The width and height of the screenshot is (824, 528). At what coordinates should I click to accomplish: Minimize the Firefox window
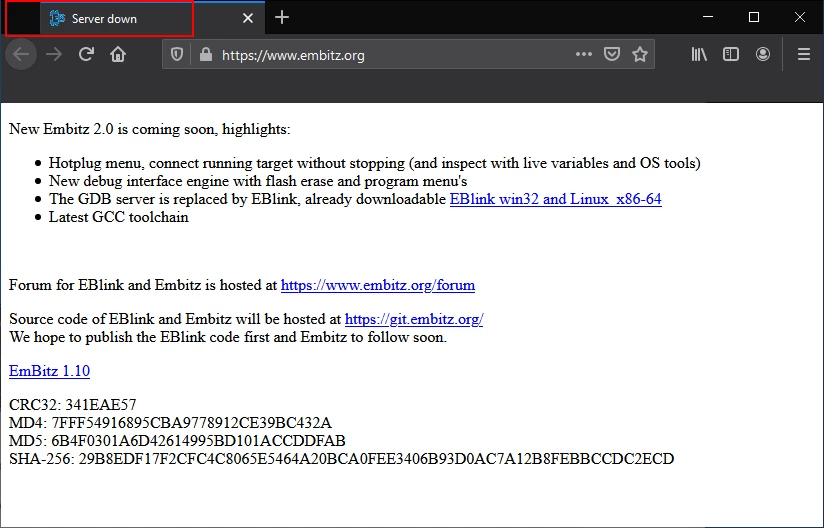[708, 17]
